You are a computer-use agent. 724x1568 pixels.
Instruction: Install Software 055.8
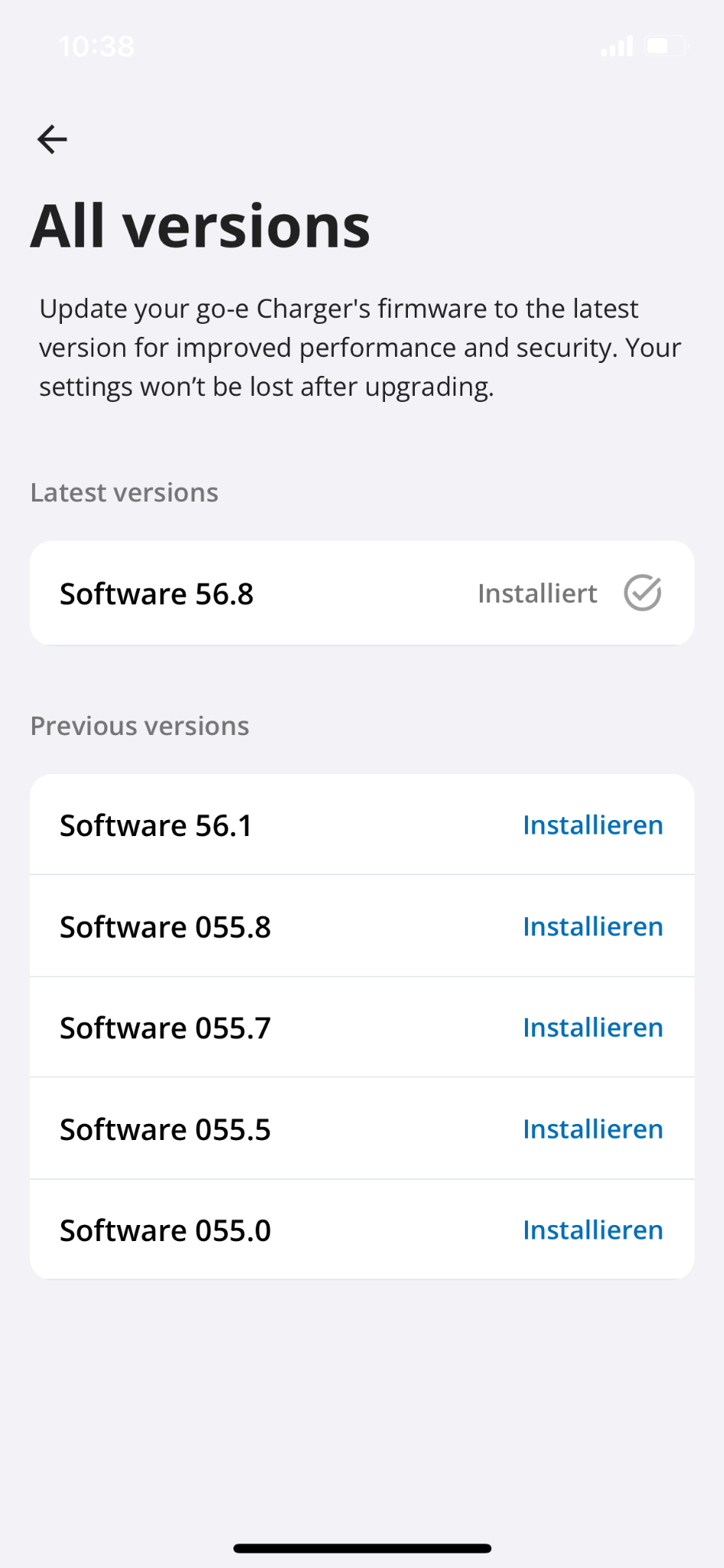[592, 926]
